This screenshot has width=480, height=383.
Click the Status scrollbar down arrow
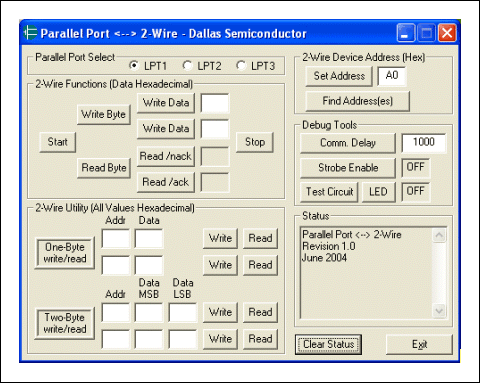click(x=439, y=311)
